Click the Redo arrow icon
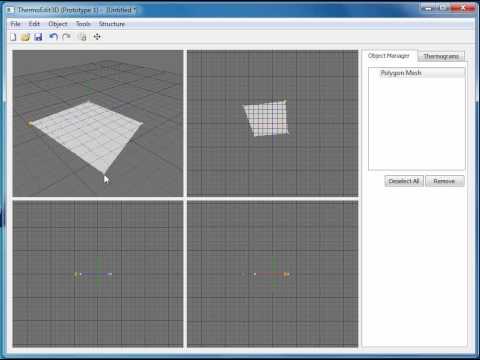The height and width of the screenshot is (360, 480). (x=67, y=36)
